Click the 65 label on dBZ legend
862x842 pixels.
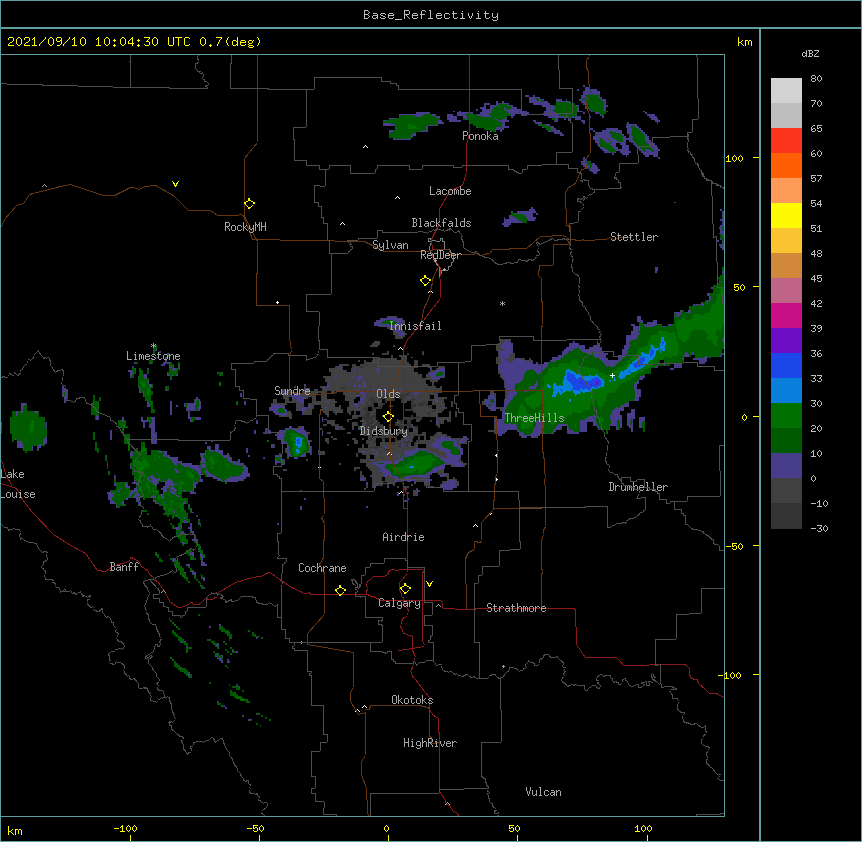(x=816, y=129)
